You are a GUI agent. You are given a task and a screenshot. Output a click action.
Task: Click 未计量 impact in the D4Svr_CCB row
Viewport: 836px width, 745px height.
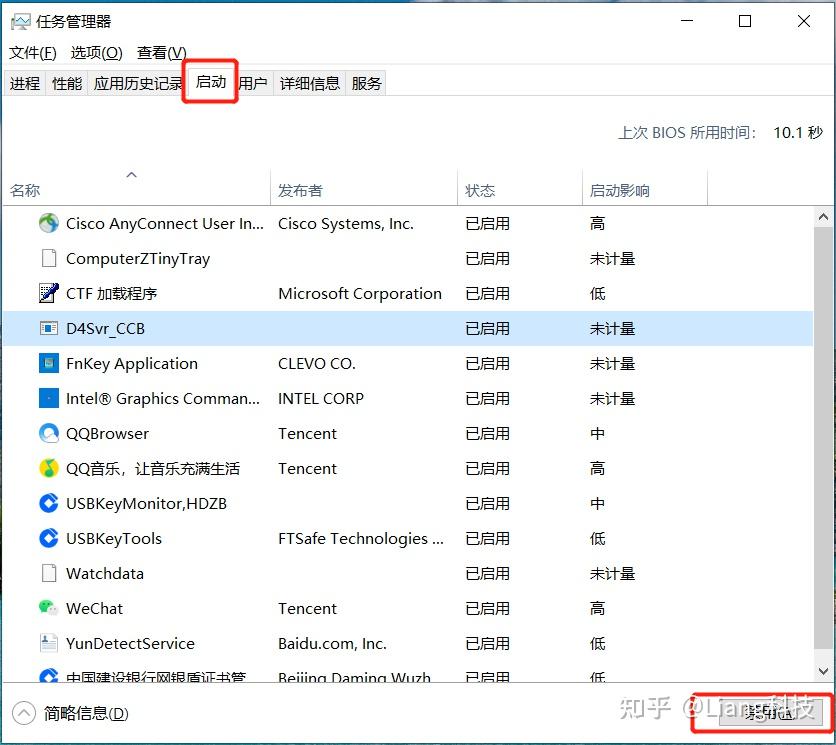pyautogui.click(x=613, y=329)
